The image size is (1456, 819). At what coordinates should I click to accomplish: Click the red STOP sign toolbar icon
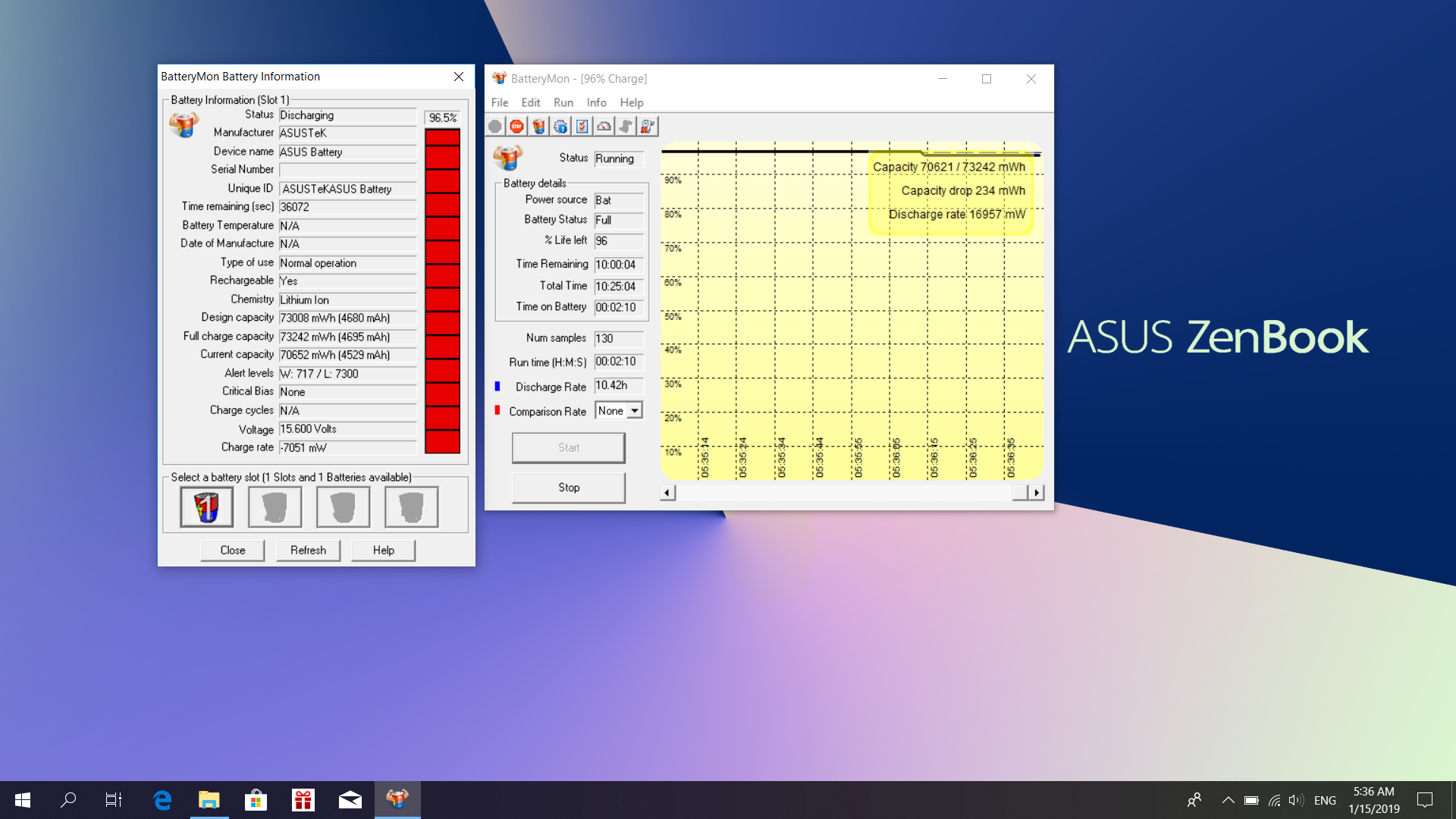tap(517, 127)
